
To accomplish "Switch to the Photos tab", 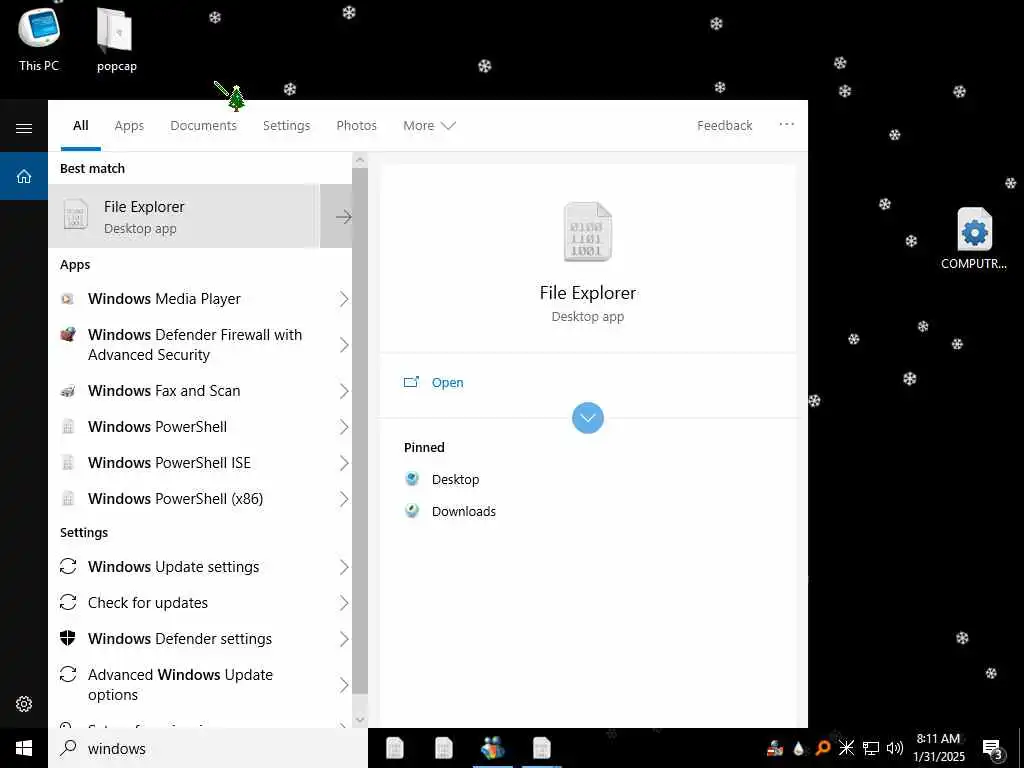I will point(357,125).
